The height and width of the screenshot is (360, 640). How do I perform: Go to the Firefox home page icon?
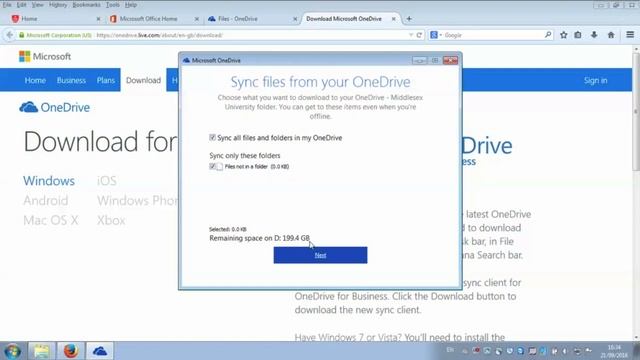(x=611, y=35)
